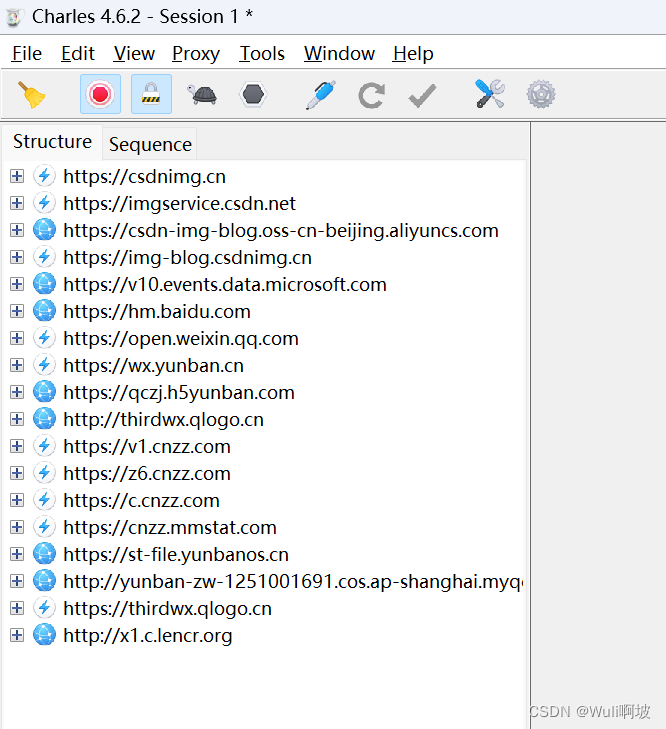This screenshot has height=729, width=666.
Task: Click lightning icon beside imgservice.csdn.net
Action: pos(44,203)
